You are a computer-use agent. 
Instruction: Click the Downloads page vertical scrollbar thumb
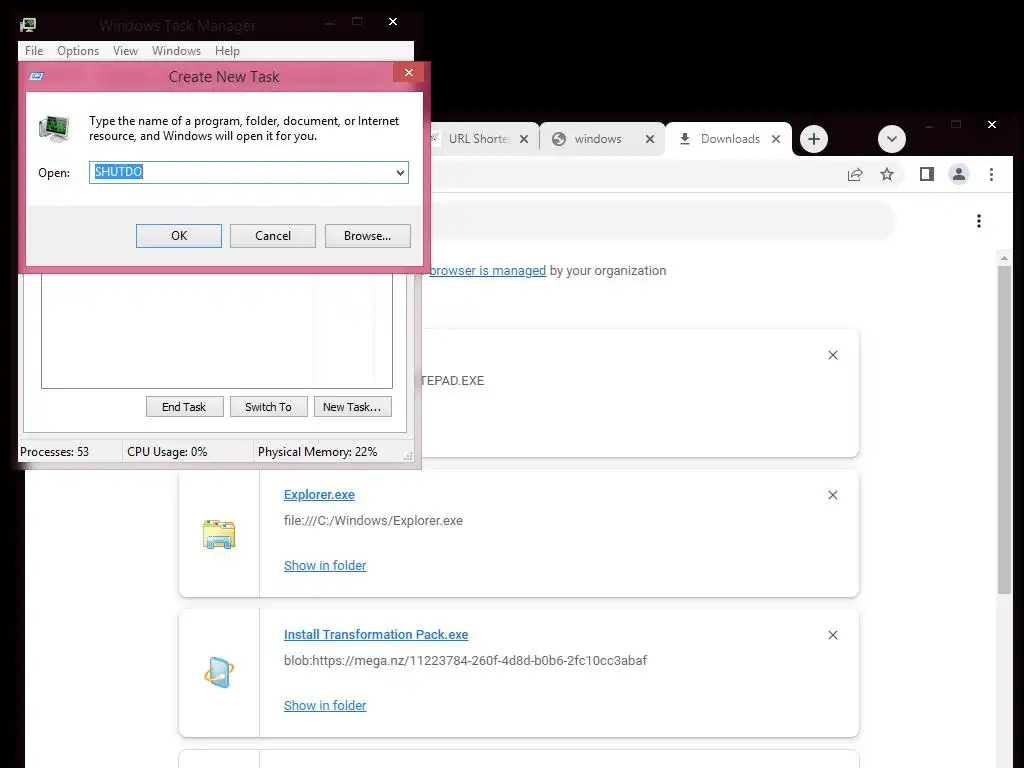1004,430
